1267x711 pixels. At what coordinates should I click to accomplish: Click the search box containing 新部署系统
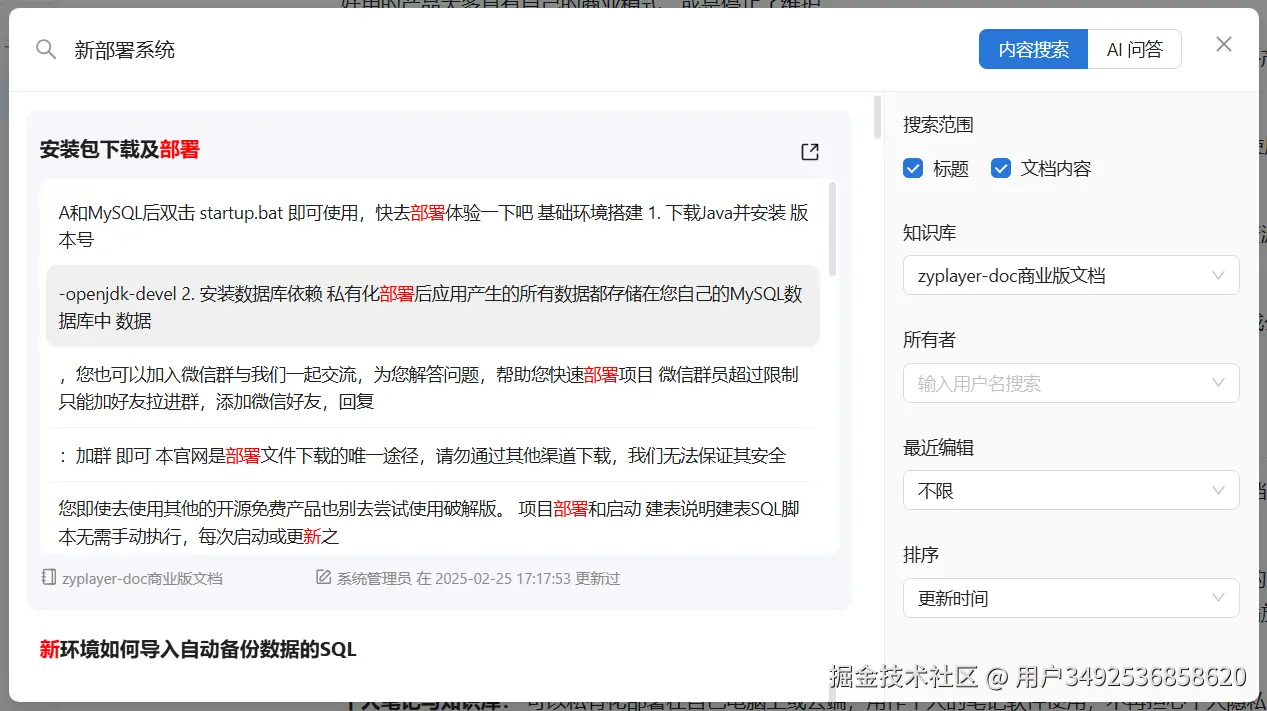[x=515, y=50]
